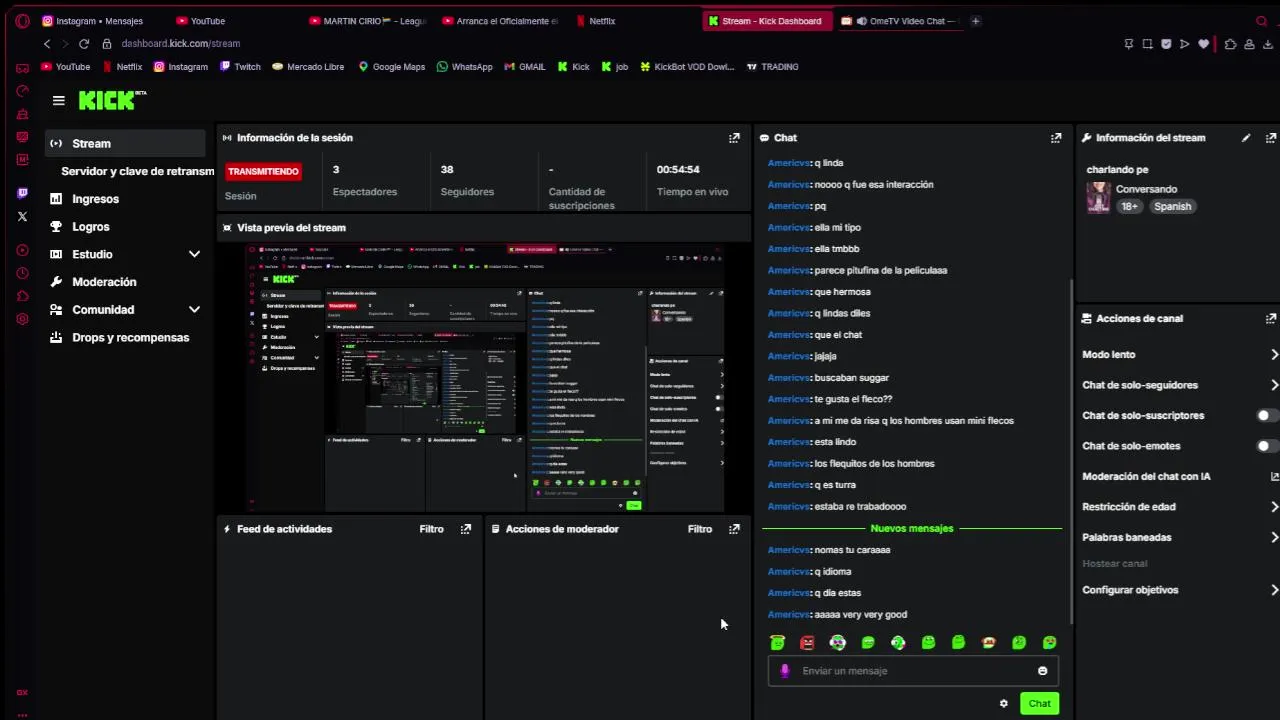Reload the page in browser toolbar
Viewport: 1280px width, 720px height.
click(84, 44)
